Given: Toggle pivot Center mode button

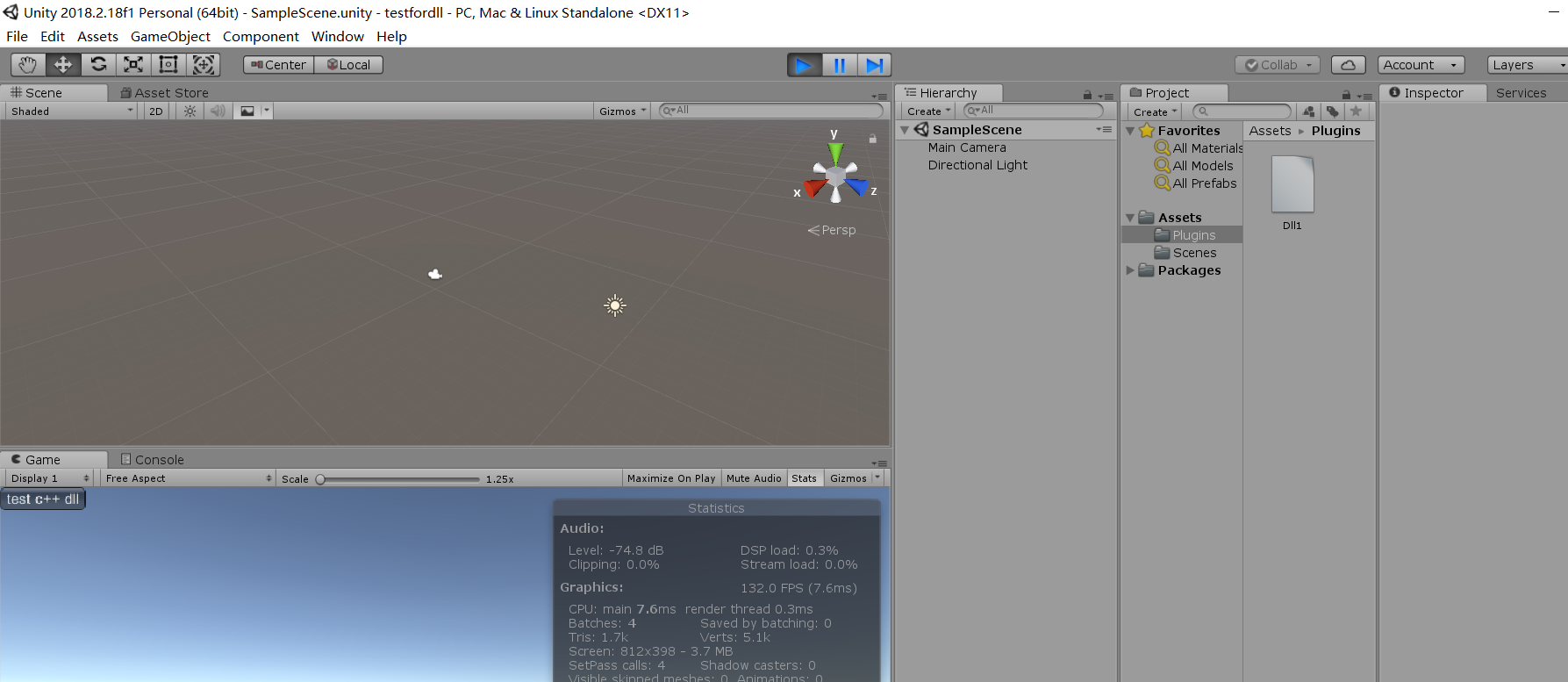Looking at the screenshot, I should [x=279, y=65].
